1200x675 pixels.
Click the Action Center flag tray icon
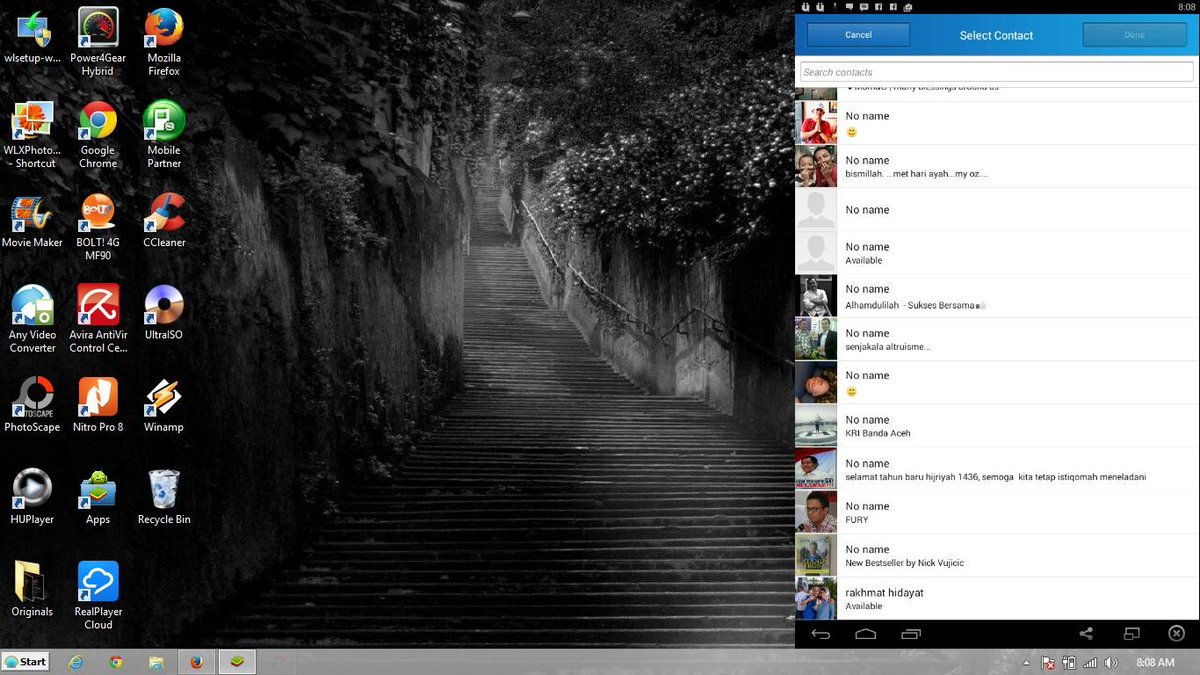click(x=1048, y=663)
